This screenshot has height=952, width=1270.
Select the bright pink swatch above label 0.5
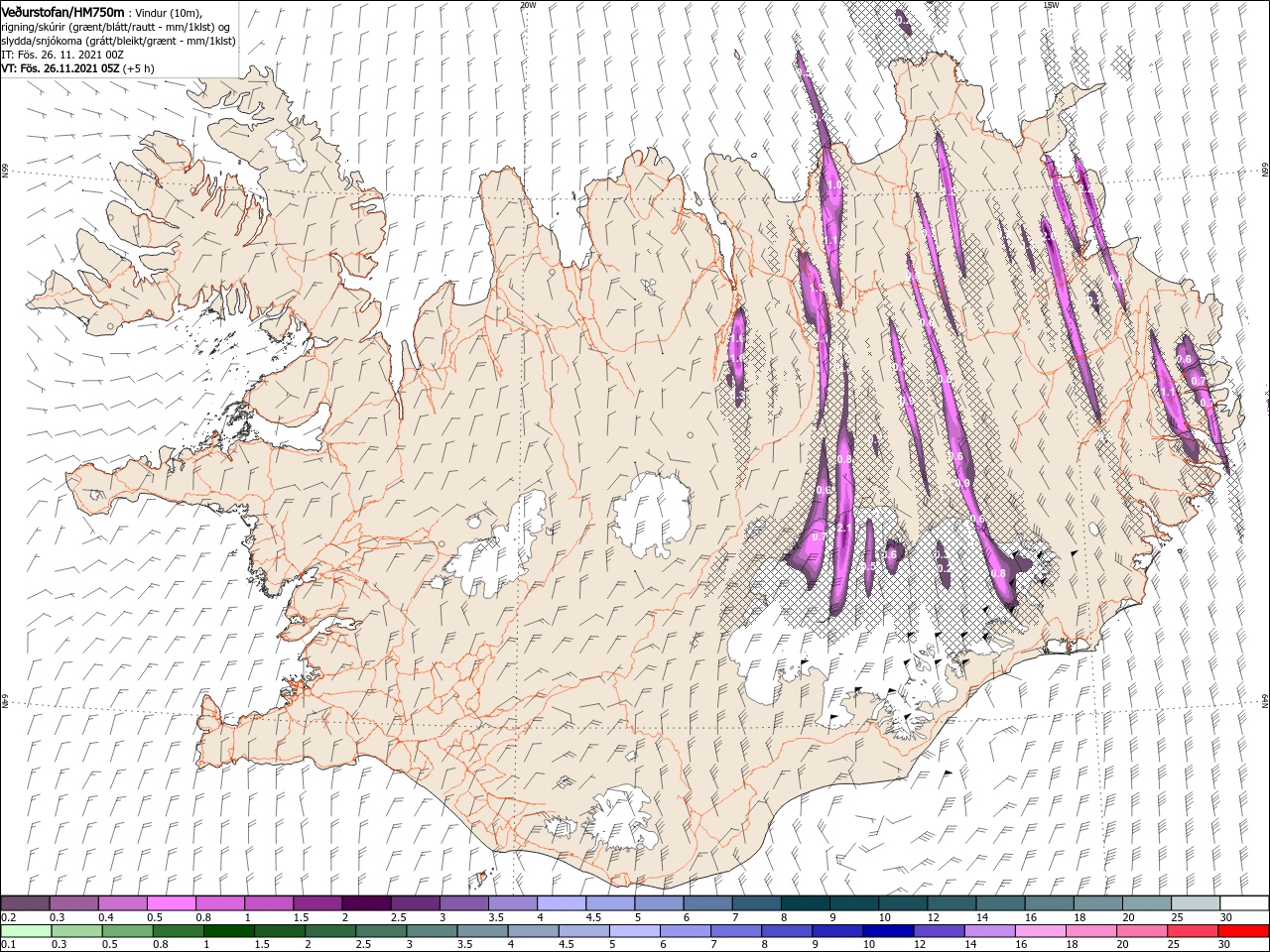171,903
